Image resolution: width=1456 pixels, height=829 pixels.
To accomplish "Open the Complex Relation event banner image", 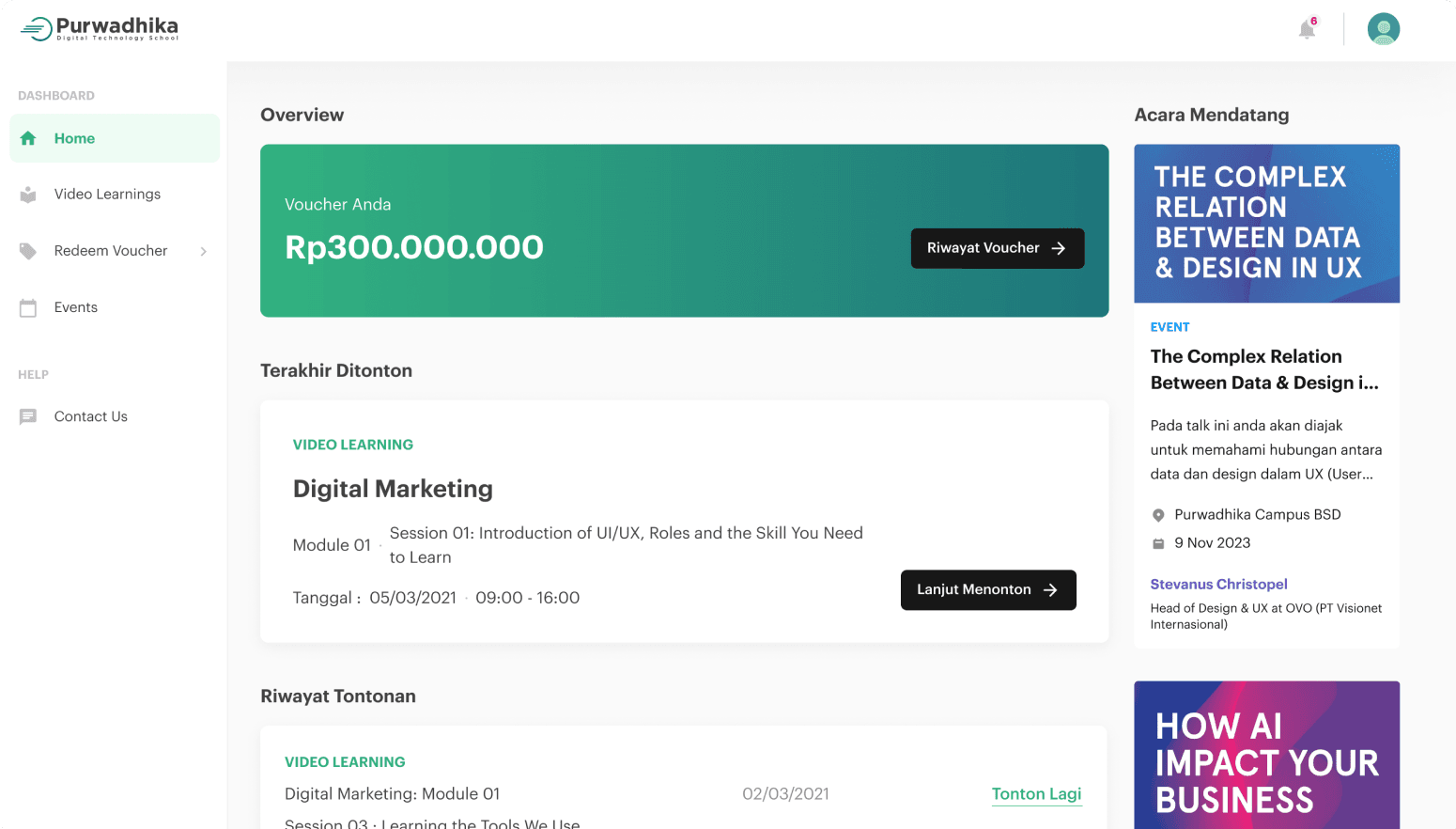I will (x=1266, y=224).
